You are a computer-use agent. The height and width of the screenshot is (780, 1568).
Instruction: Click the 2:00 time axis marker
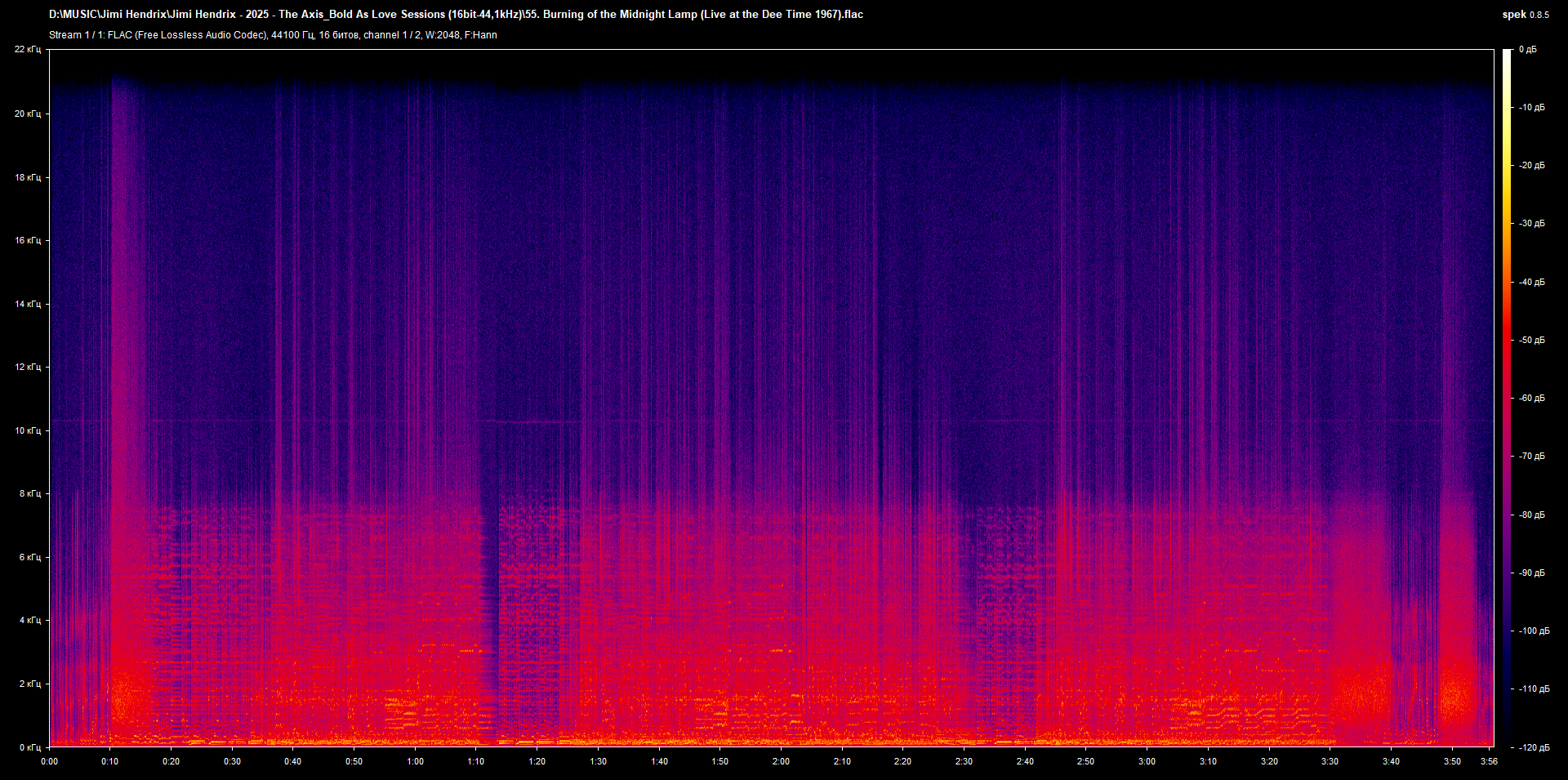pyautogui.click(x=781, y=761)
